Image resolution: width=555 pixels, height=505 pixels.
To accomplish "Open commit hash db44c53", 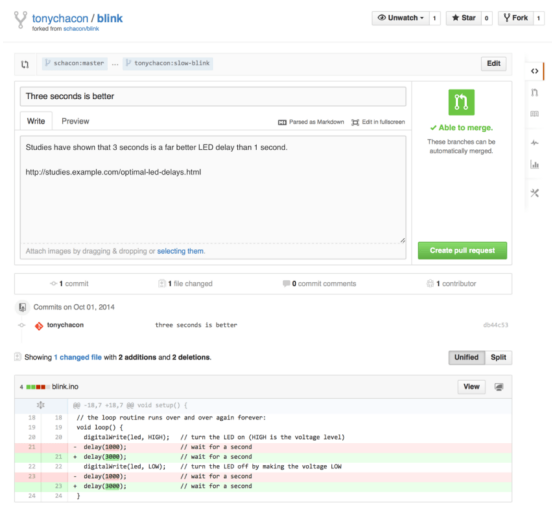I will click(496, 325).
